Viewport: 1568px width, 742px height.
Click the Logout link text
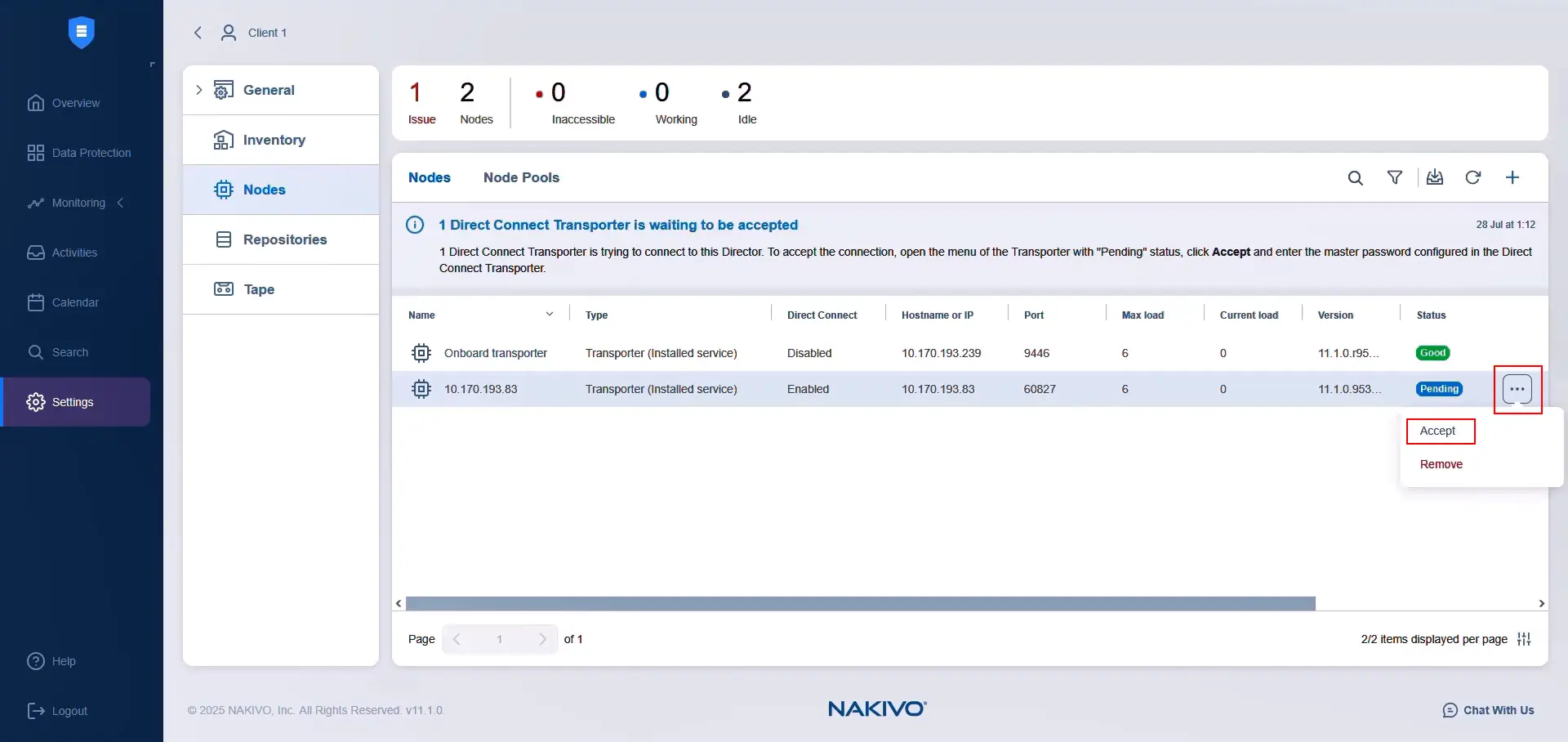click(x=69, y=711)
